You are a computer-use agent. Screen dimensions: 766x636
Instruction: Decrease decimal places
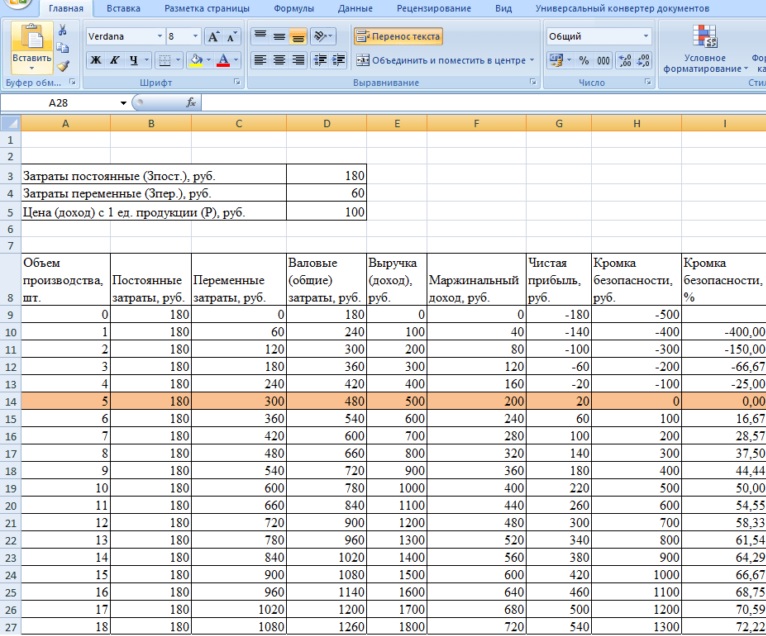click(643, 61)
